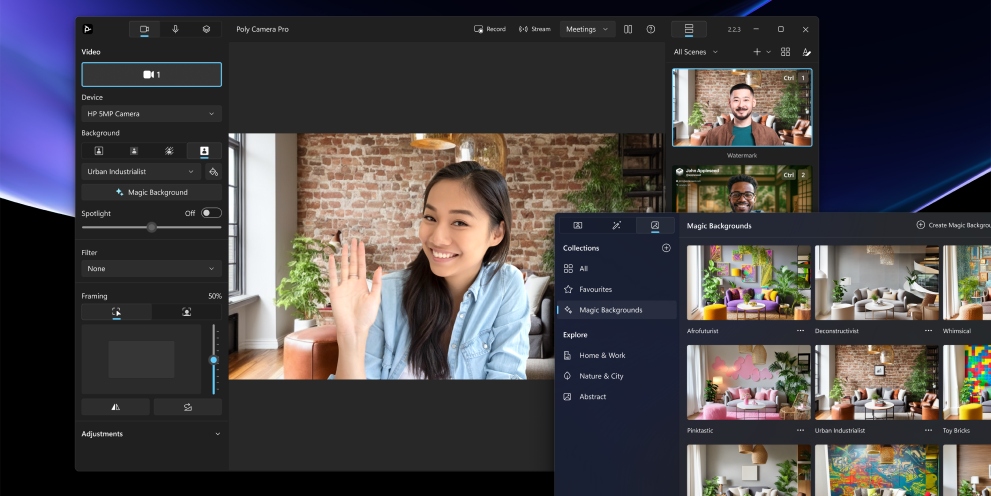This screenshot has height=496, width=991.
Task: Open the more options for Afrofuturist background
Action: coord(800,330)
